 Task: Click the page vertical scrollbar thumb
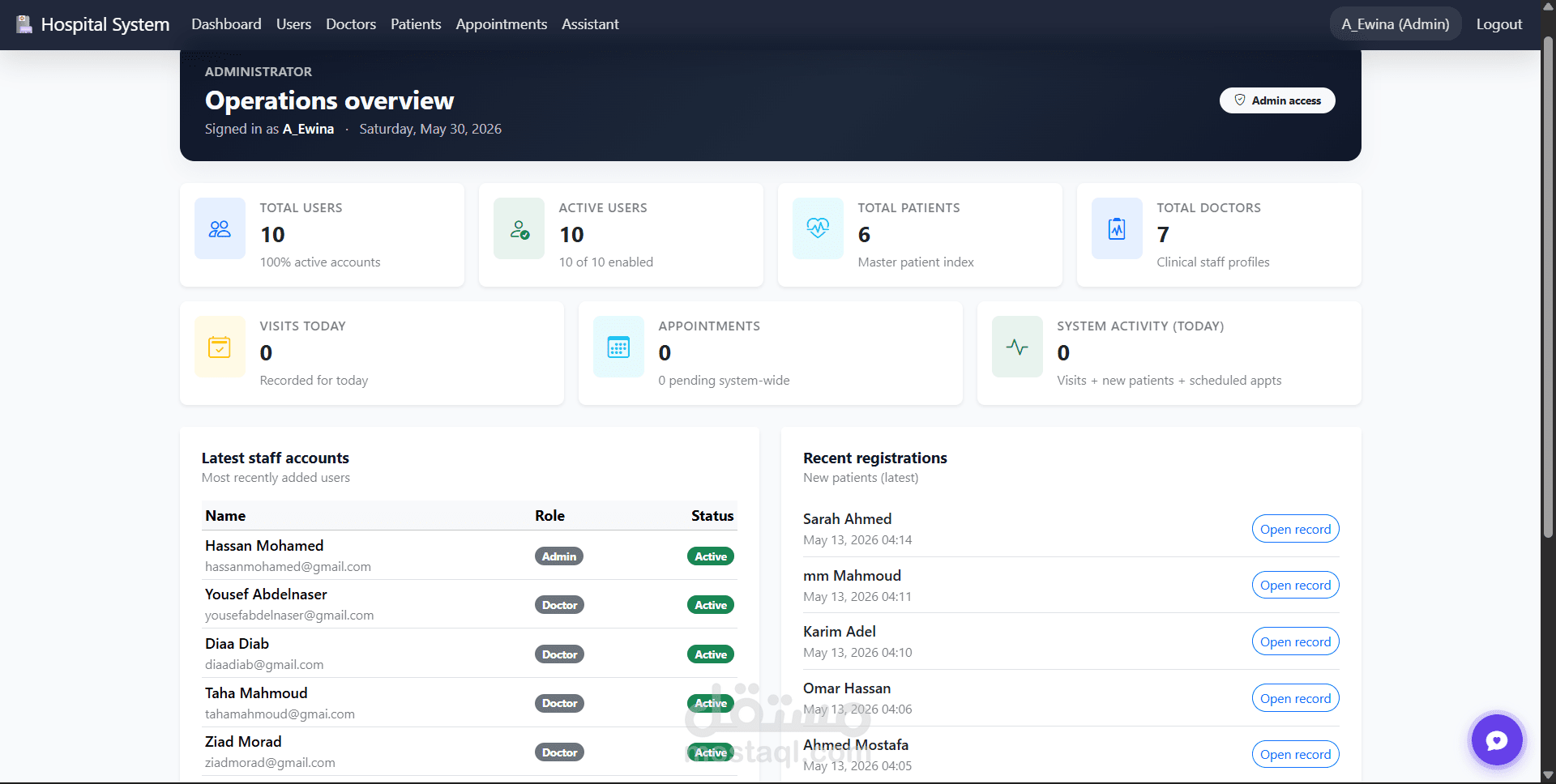click(x=1548, y=288)
